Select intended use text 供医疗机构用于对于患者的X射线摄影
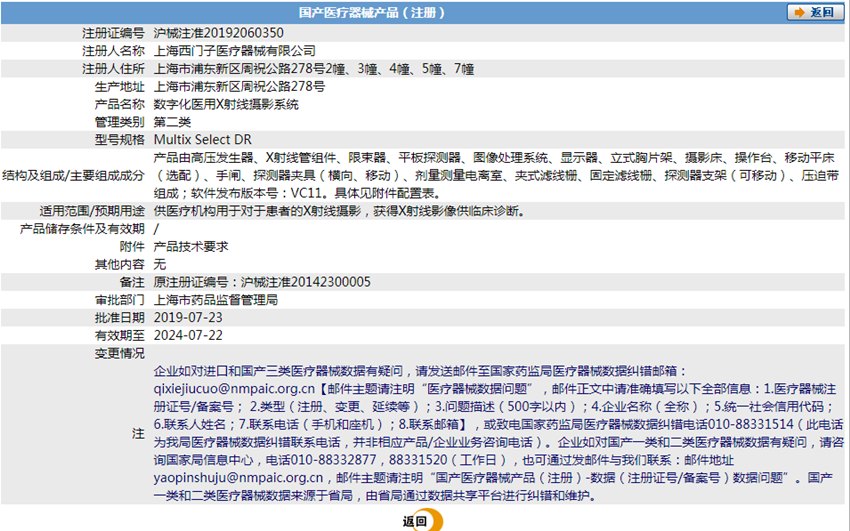This screenshot has width=850, height=531. click(x=257, y=211)
